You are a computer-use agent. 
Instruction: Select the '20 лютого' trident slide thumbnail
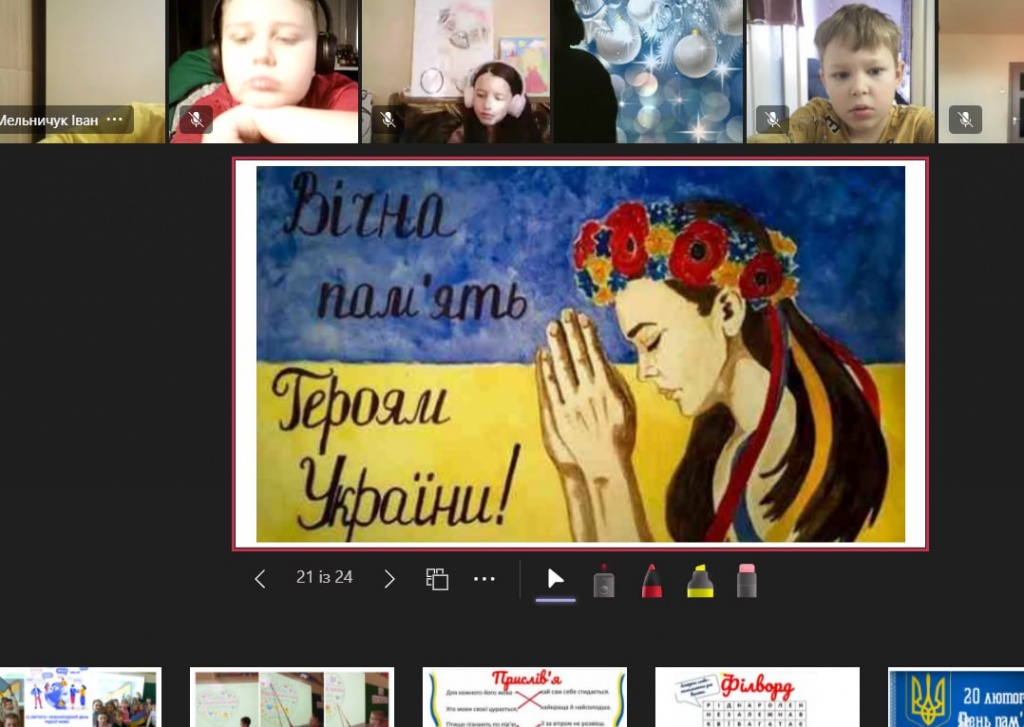tap(956, 697)
